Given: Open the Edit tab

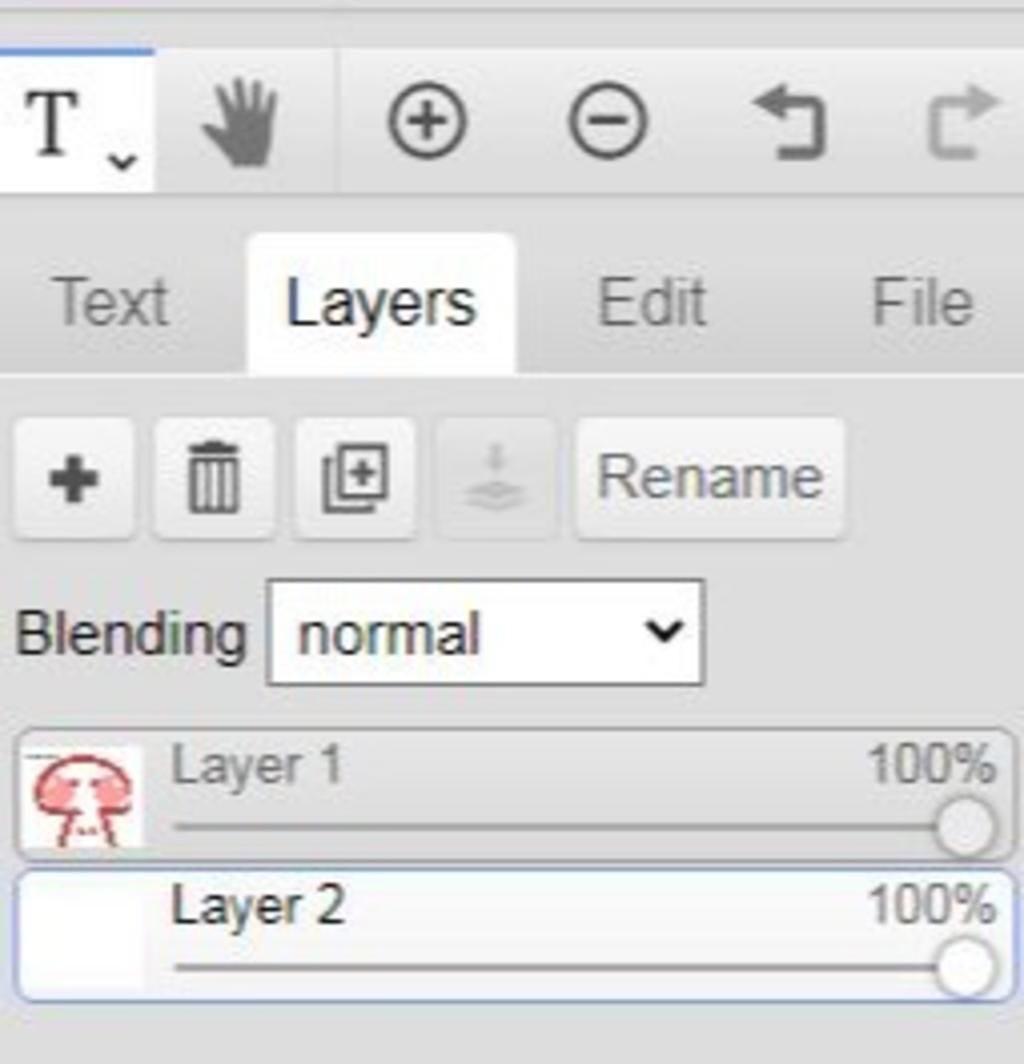Looking at the screenshot, I should click(652, 303).
